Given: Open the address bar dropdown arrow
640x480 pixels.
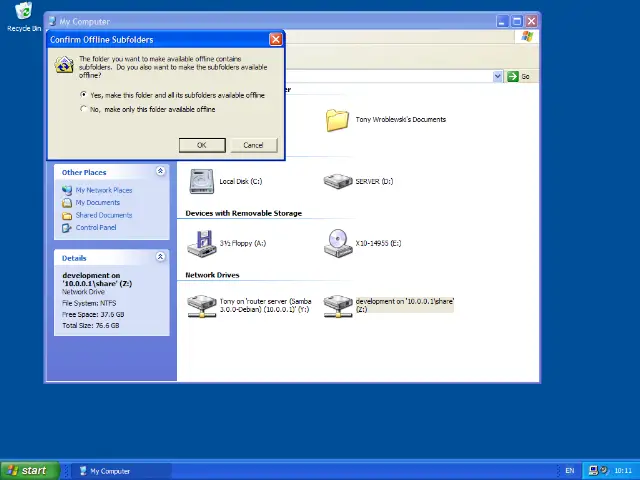Looking at the screenshot, I should coord(497,76).
